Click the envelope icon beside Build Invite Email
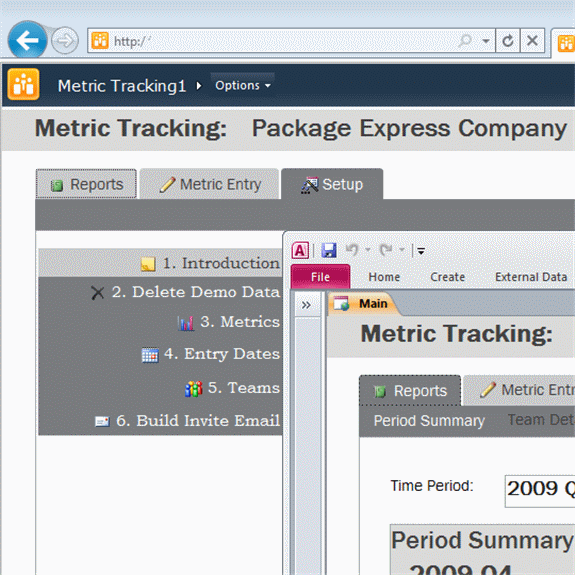Screen dimensions: 575x575 click(x=102, y=421)
